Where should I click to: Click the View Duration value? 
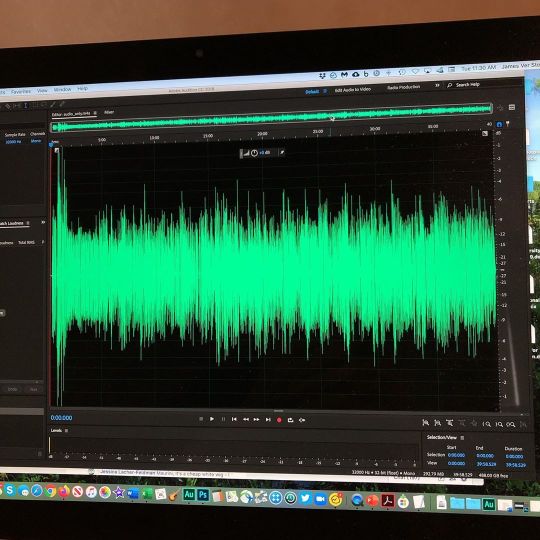tap(516, 465)
